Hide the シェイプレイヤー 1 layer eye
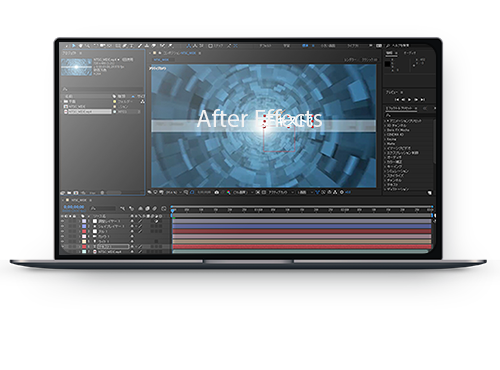The height and width of the screenshot is (370, 500). pyautogui.click(x=62, y=226)
